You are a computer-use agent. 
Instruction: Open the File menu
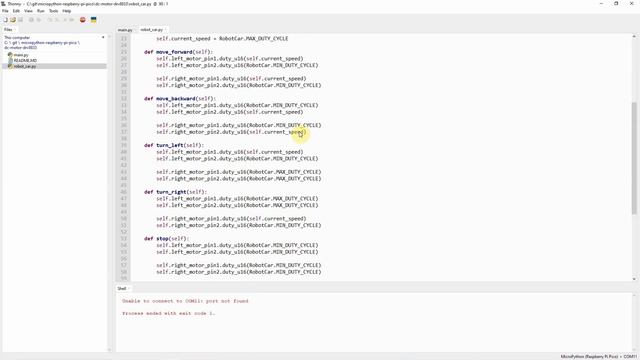5,11
